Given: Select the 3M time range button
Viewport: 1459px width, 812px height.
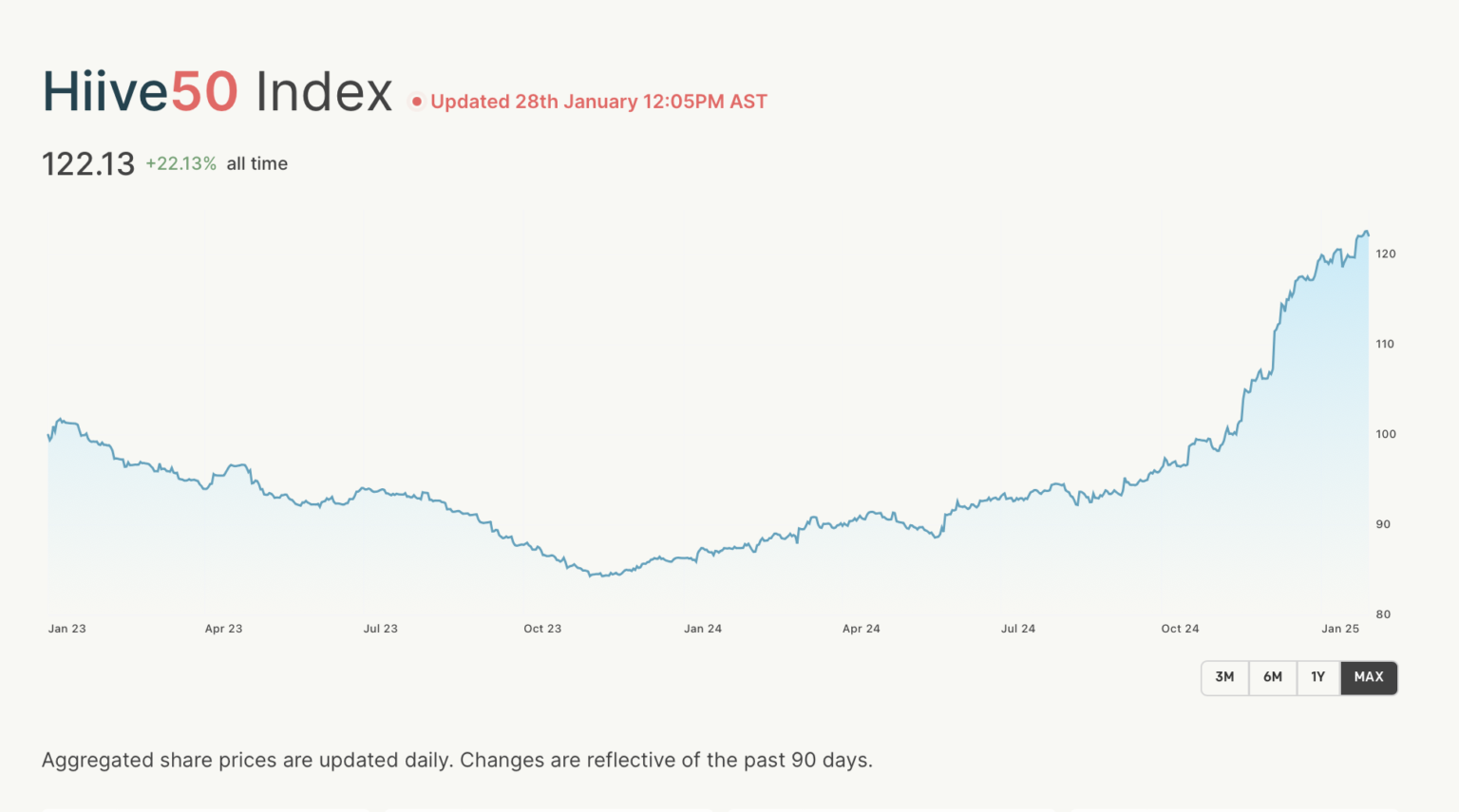Looking at the screenshot, I should point(1224,677).
